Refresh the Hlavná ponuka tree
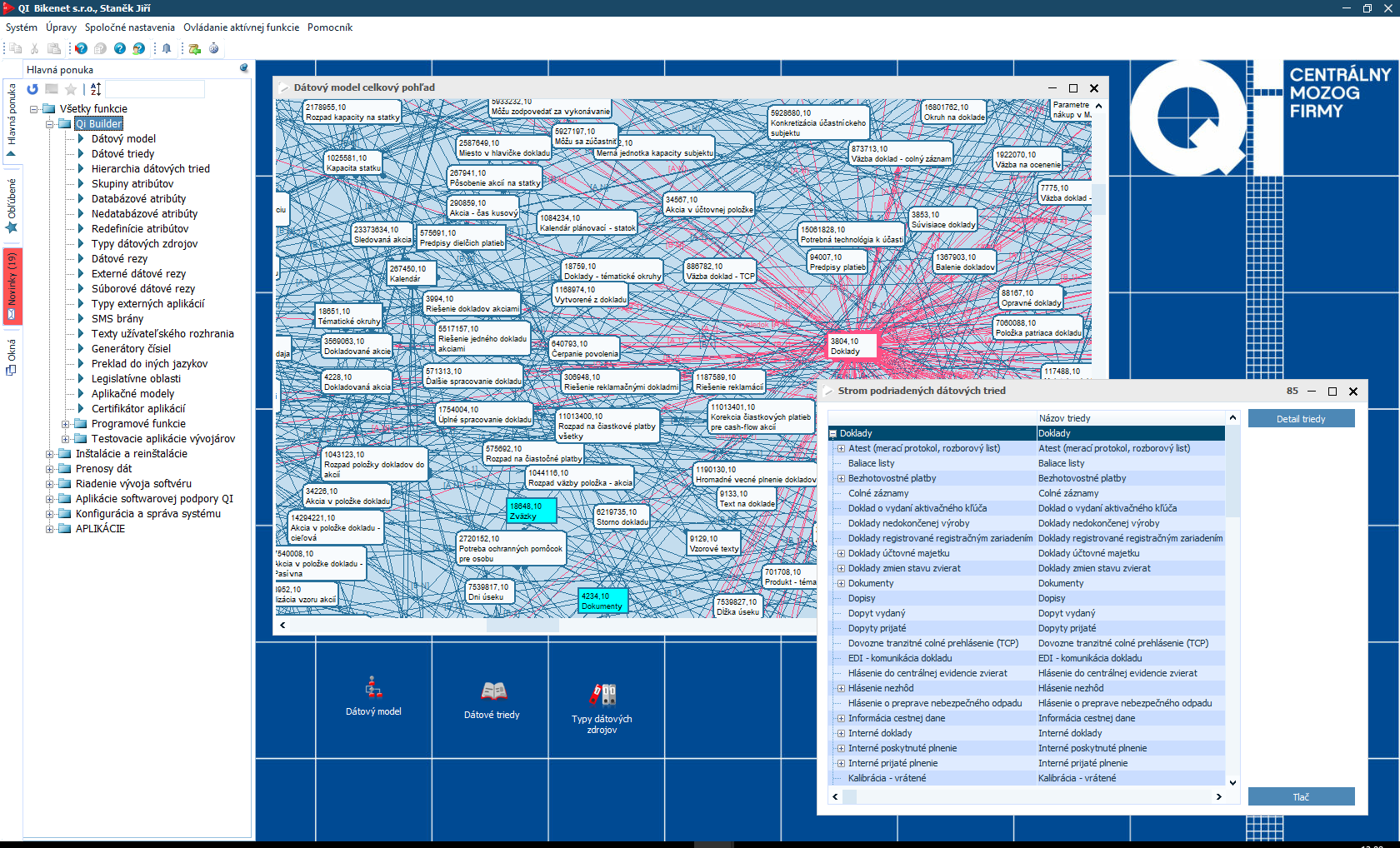Screen dimensions: 1400x848 (32, 89)
